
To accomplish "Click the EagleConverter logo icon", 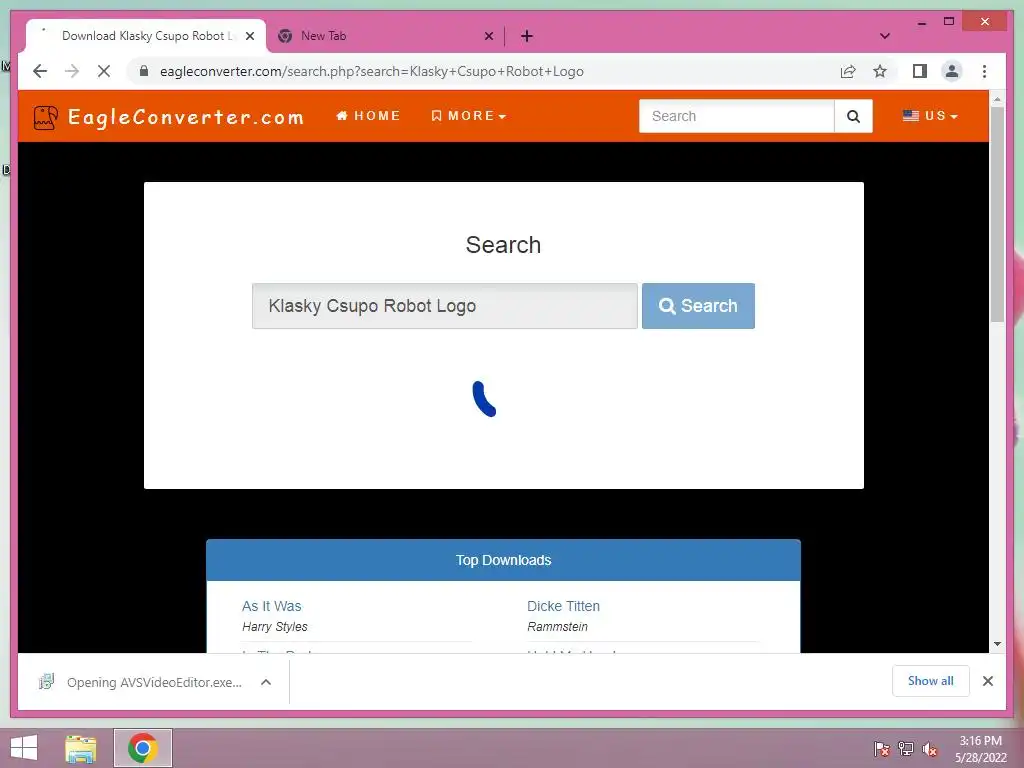I will point(46,118).
